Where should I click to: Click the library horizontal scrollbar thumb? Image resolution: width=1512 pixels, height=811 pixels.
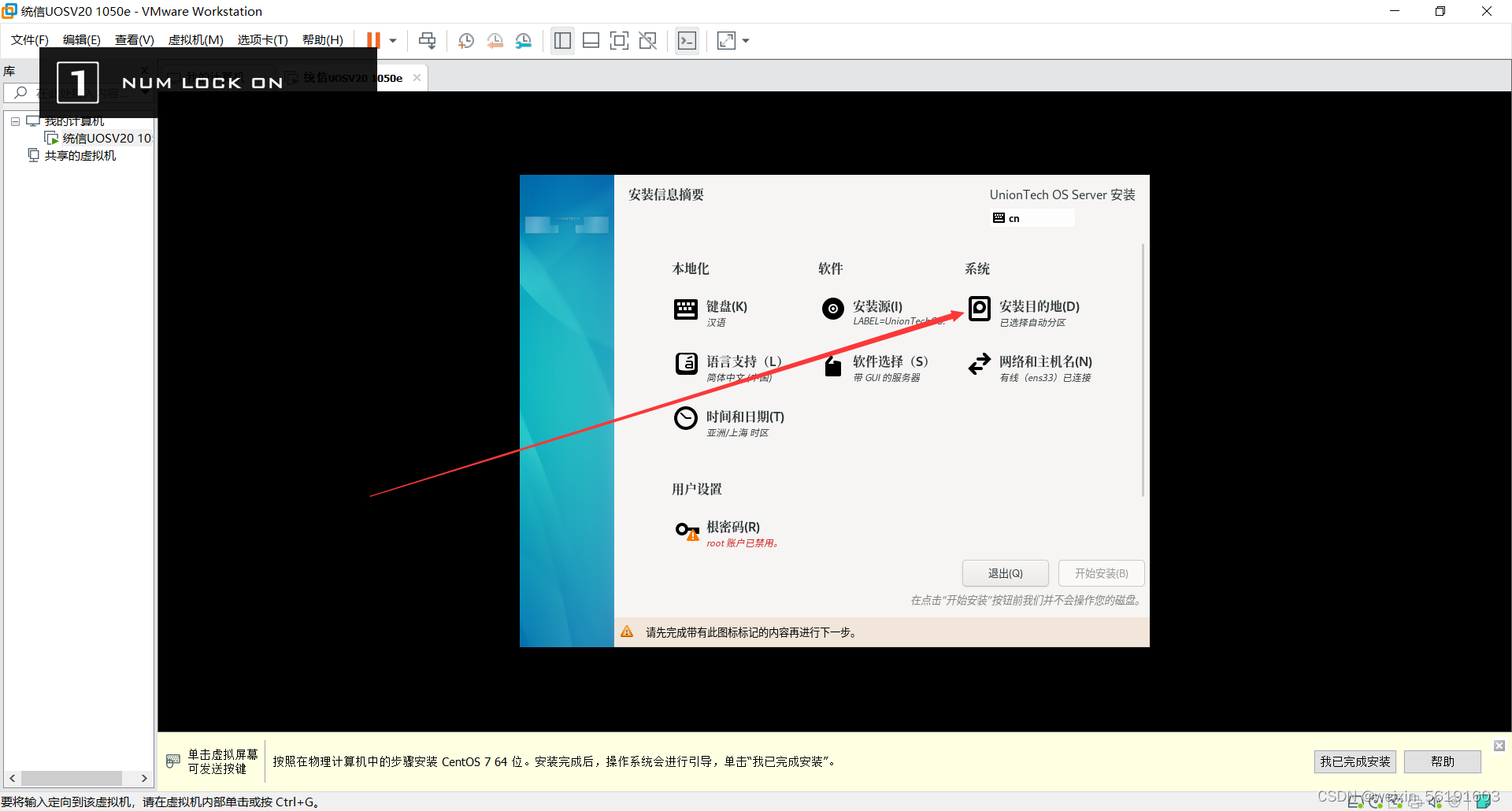[x=72, y=778]
